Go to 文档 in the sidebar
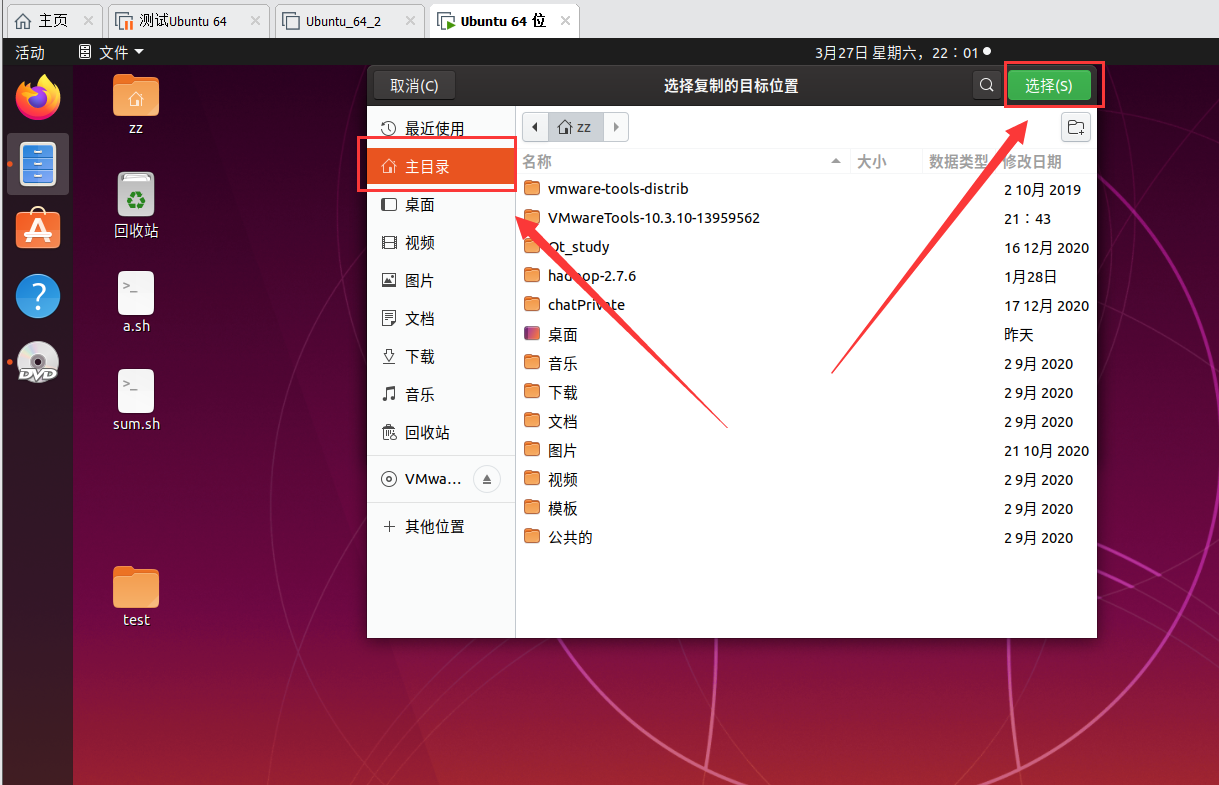 click(x=441, y=319)
